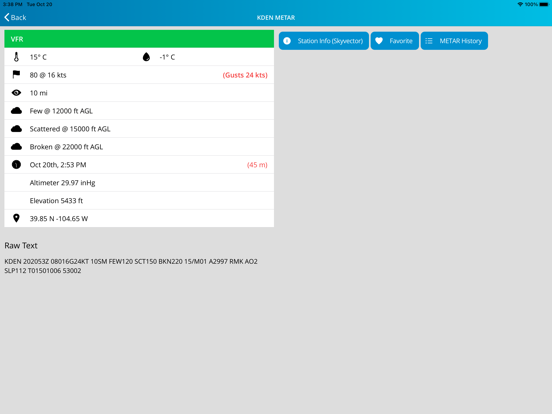Viewport: 552px width, 414px height.
Task: Click cloud icon beside Few @ 12000 ft
Action: [x=16, y=111]
